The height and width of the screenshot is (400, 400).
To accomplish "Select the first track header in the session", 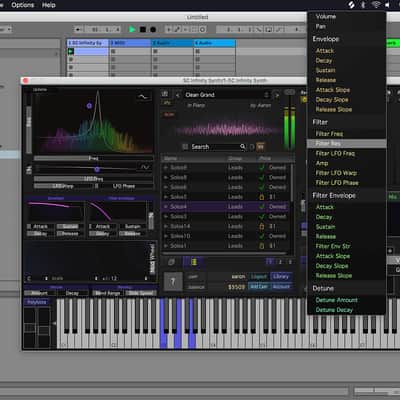I will pyautogui.click(x=88, y=43).
